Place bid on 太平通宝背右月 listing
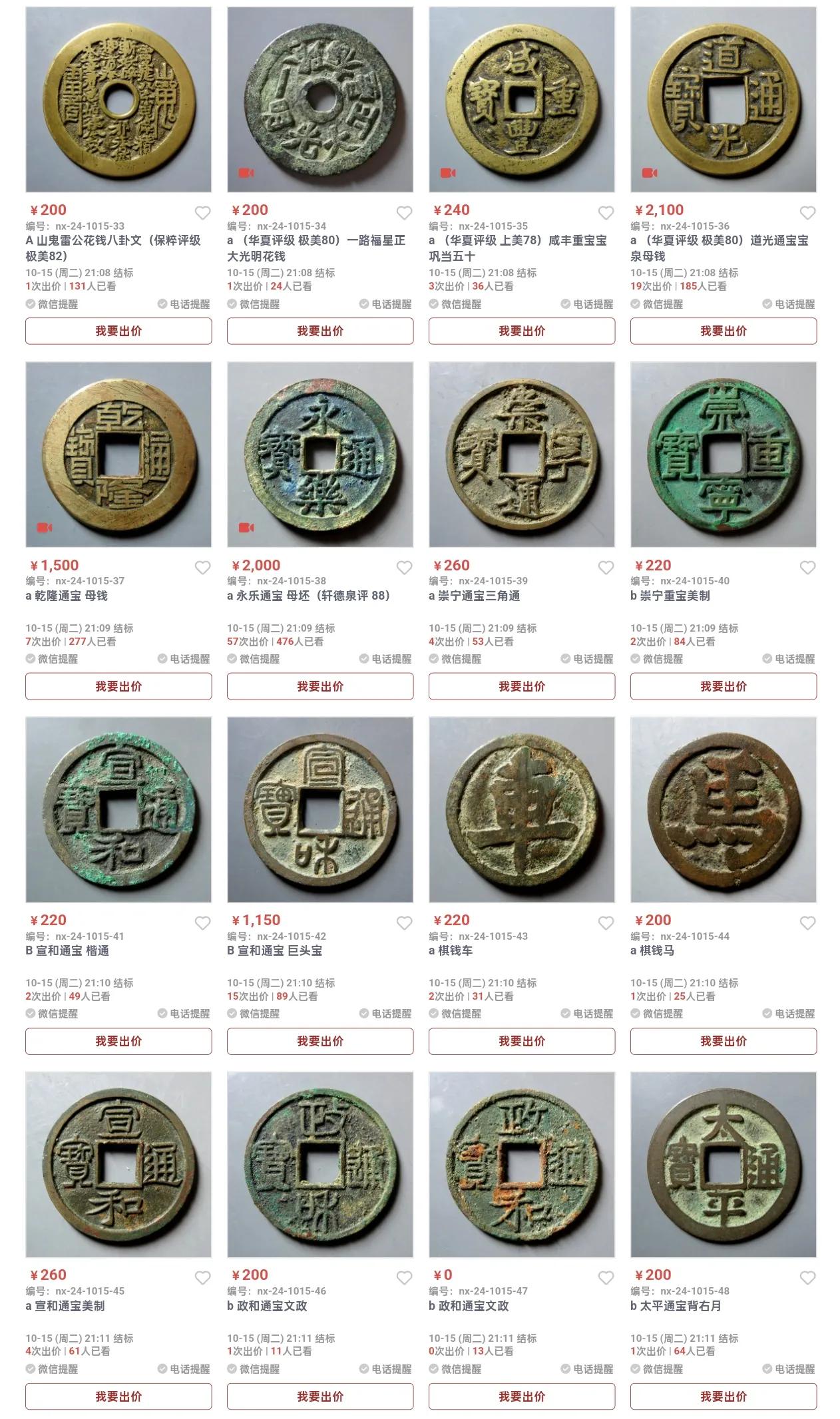This screenshot has width=840, height=1419. point(724,1396)
